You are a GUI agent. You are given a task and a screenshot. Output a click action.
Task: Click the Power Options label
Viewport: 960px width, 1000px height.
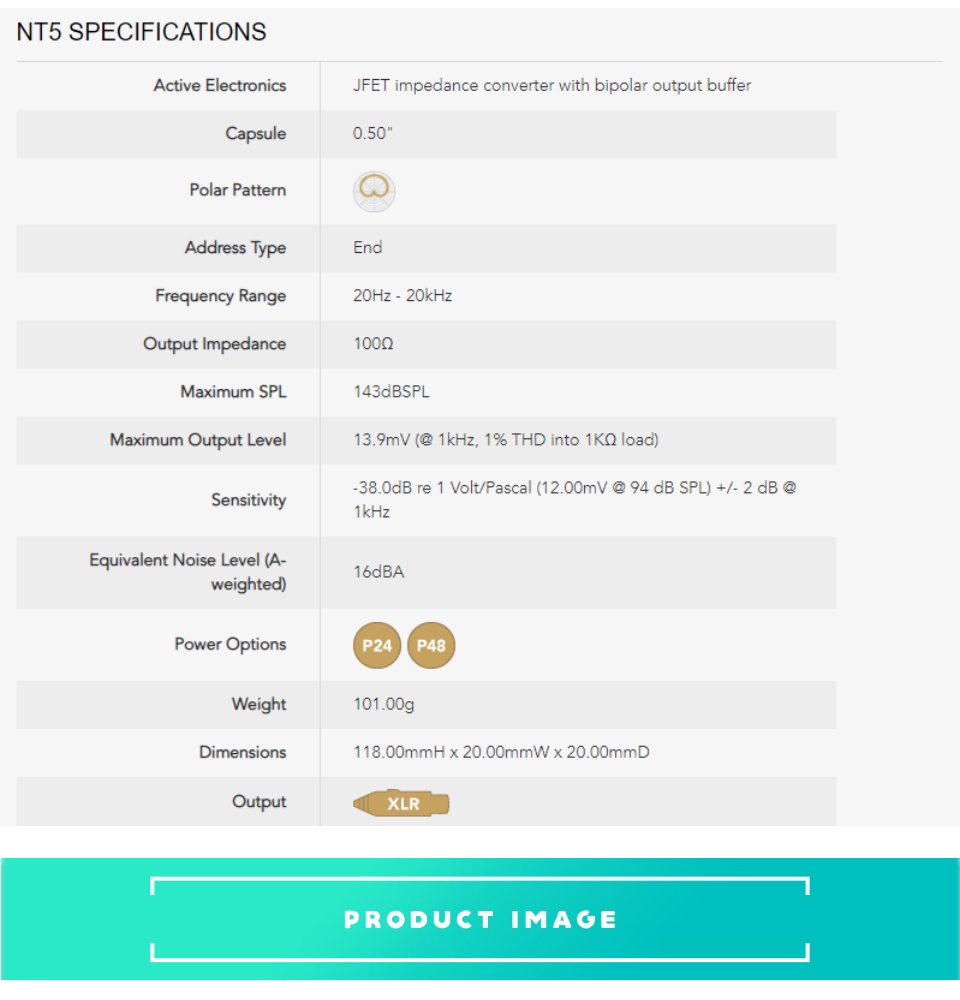coord(230,645)
